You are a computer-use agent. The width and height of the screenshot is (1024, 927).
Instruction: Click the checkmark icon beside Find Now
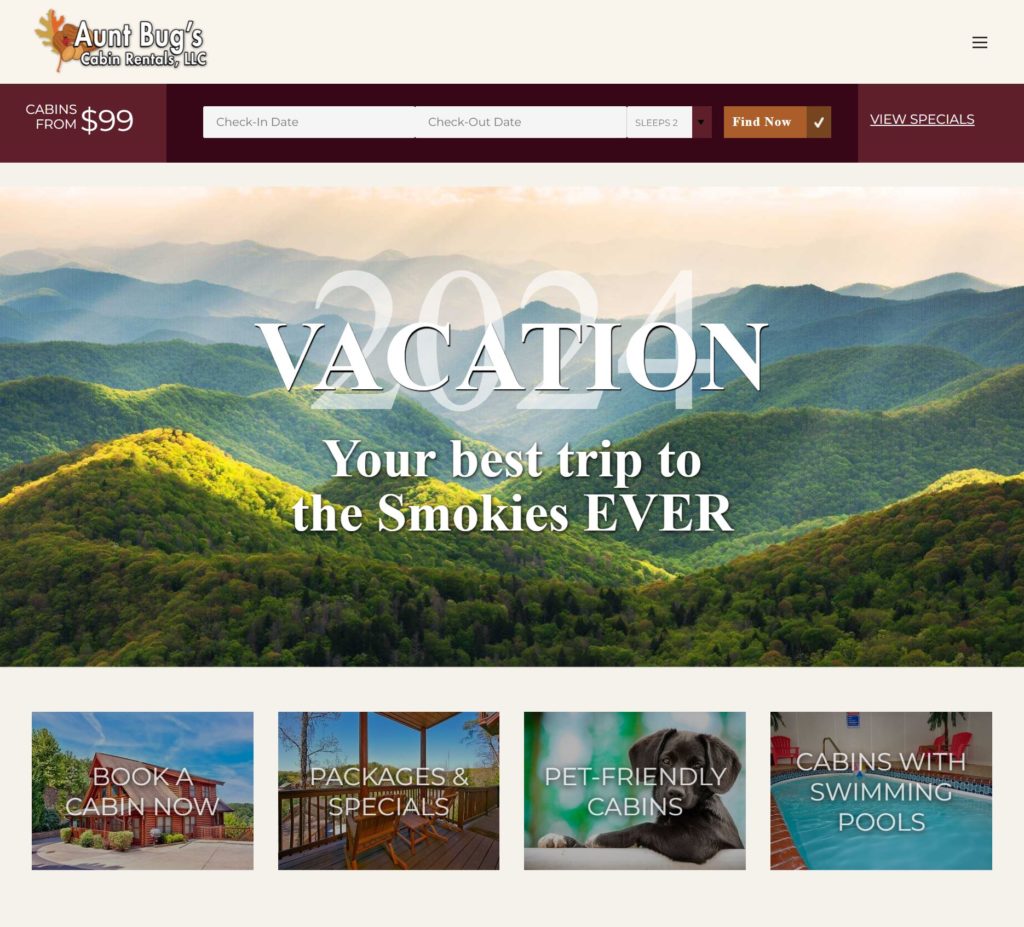tap(818, 122)
